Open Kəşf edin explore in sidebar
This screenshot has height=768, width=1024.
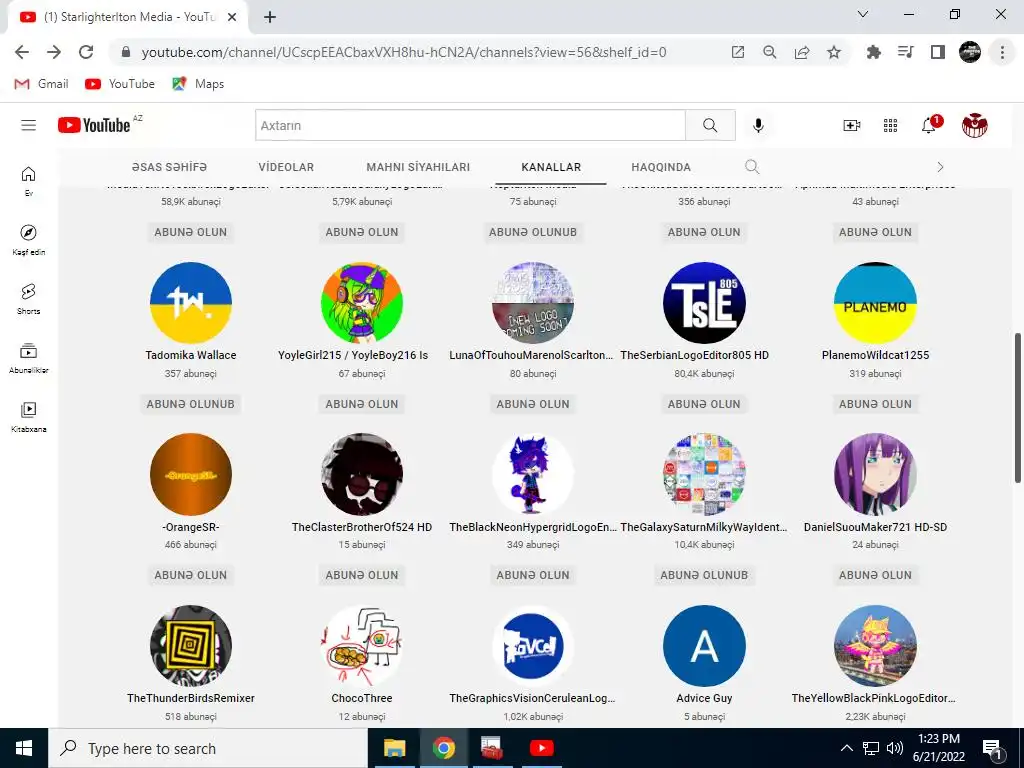28,240
